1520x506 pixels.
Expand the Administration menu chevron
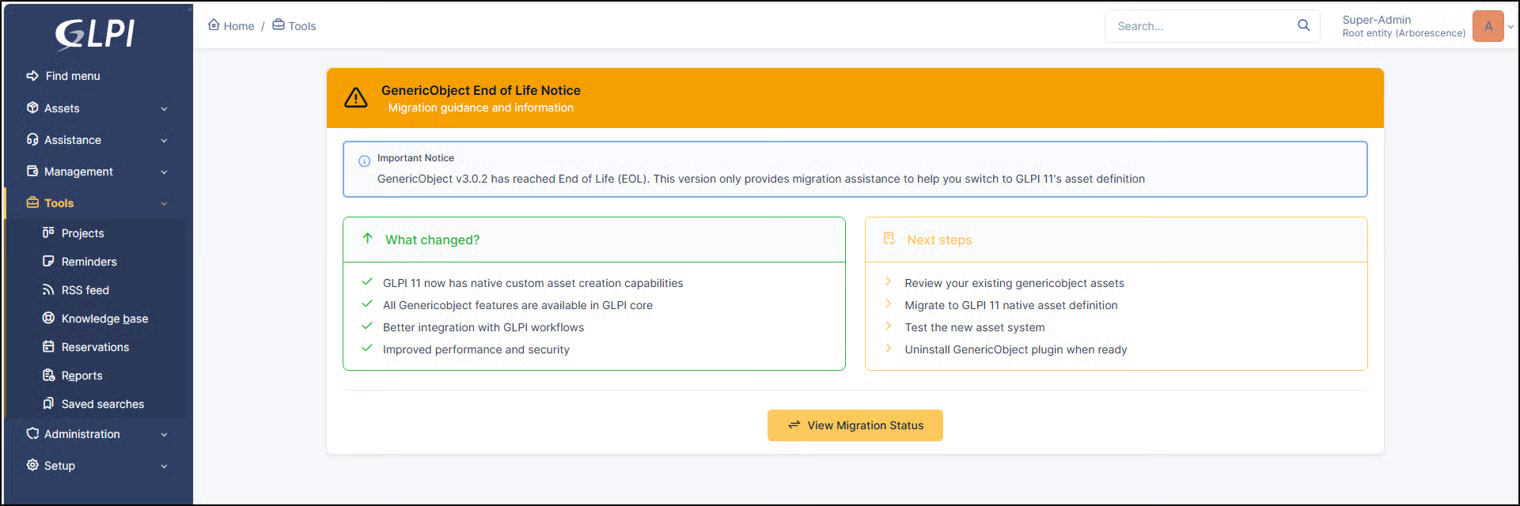tap(164, 435)
